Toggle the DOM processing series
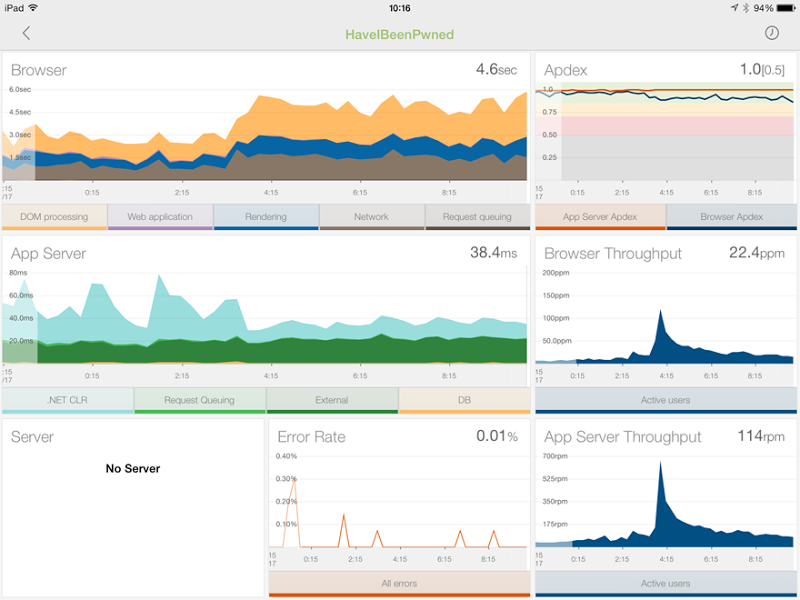The height and width of the screenshot is (600, 800). click(55, 217)
